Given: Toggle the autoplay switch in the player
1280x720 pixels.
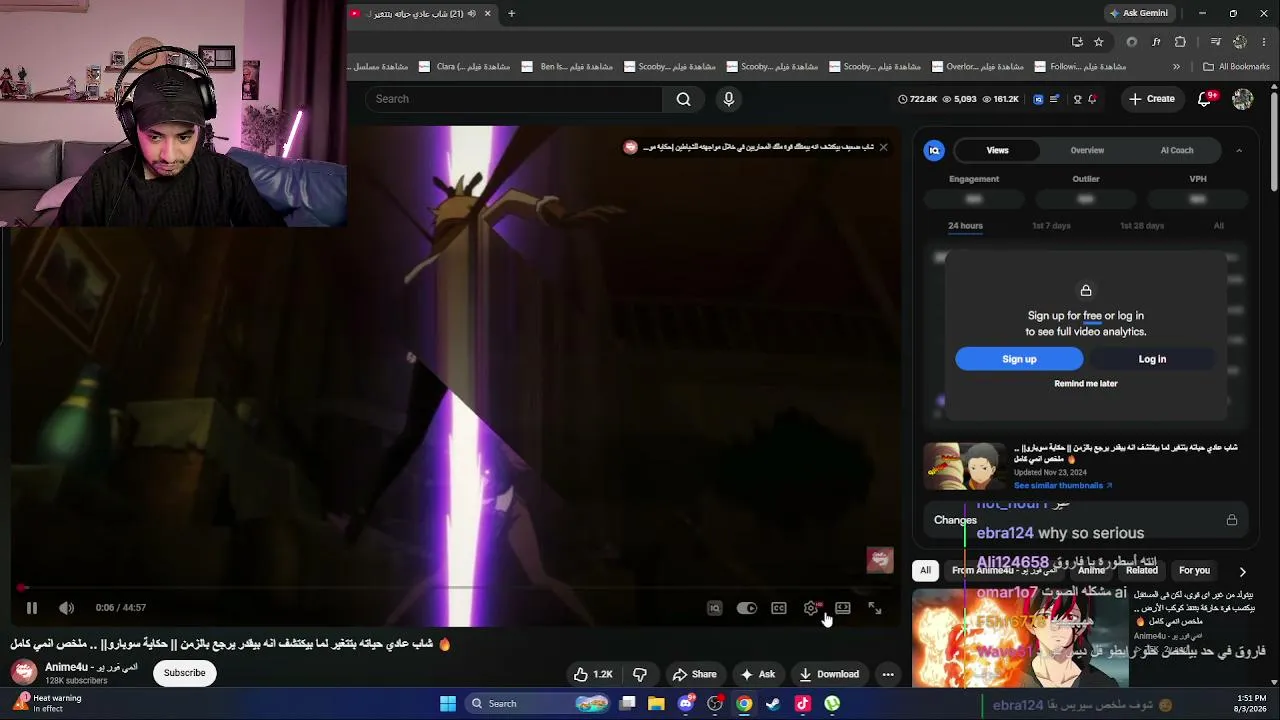Looking at the screenshot, I should click(747, 608).
